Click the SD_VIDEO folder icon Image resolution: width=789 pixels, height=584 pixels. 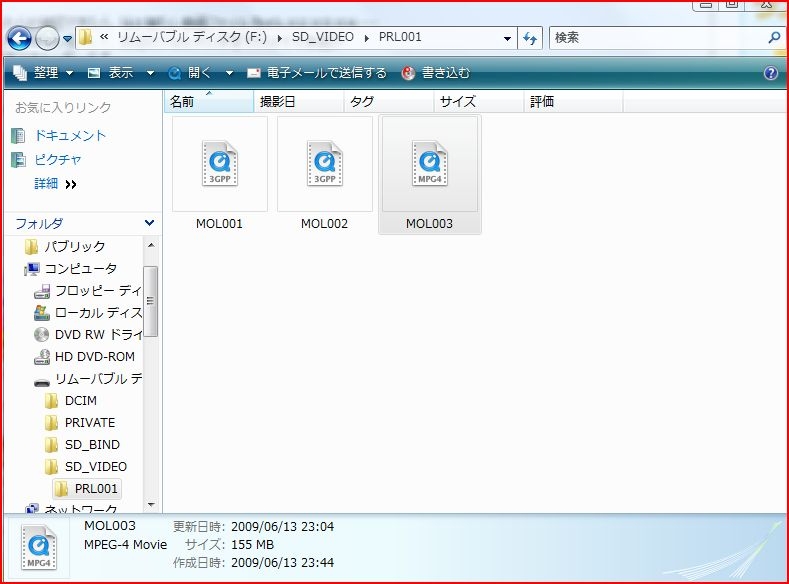[51, 467]
